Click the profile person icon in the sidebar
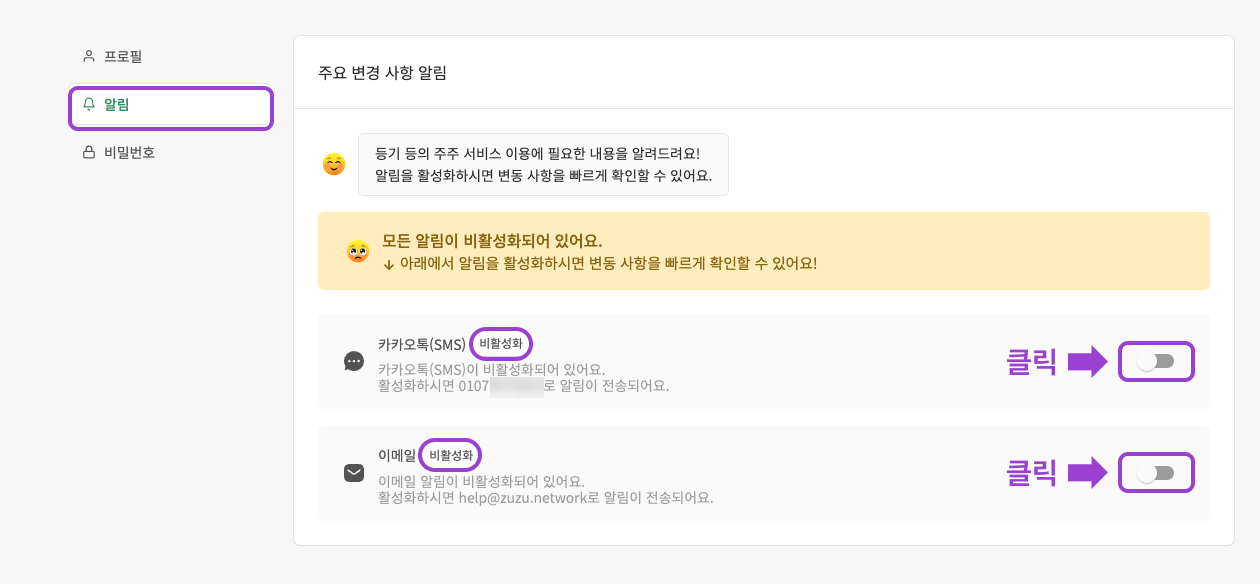This screenshot has height=584, width=1260. point(86,56)
